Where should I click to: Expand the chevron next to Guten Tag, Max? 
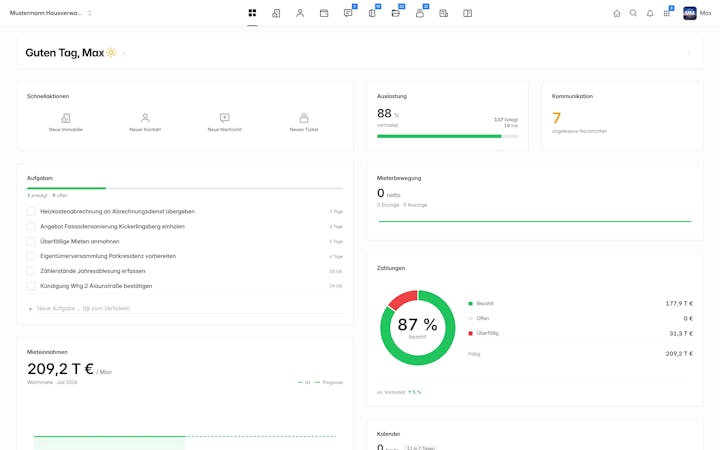click(x=124, y=53)
